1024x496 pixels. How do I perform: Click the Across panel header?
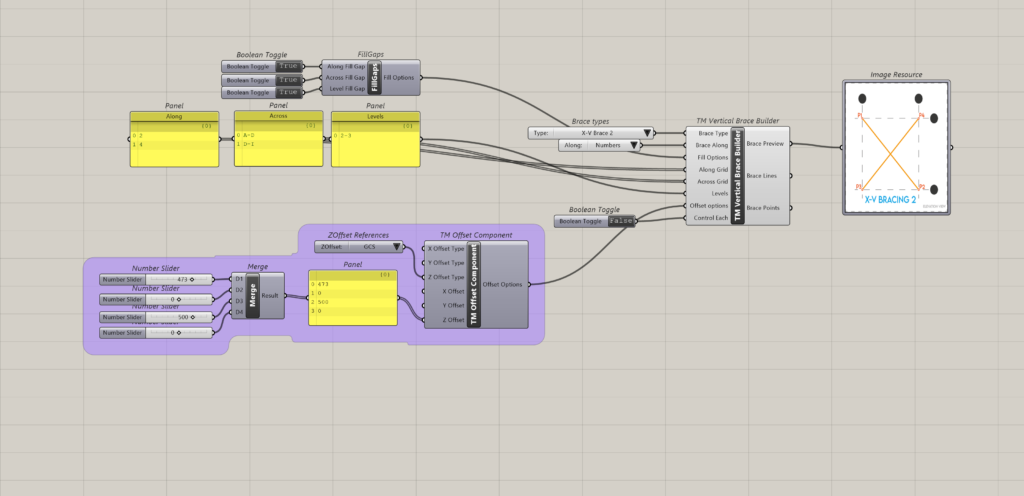[278, 116]
